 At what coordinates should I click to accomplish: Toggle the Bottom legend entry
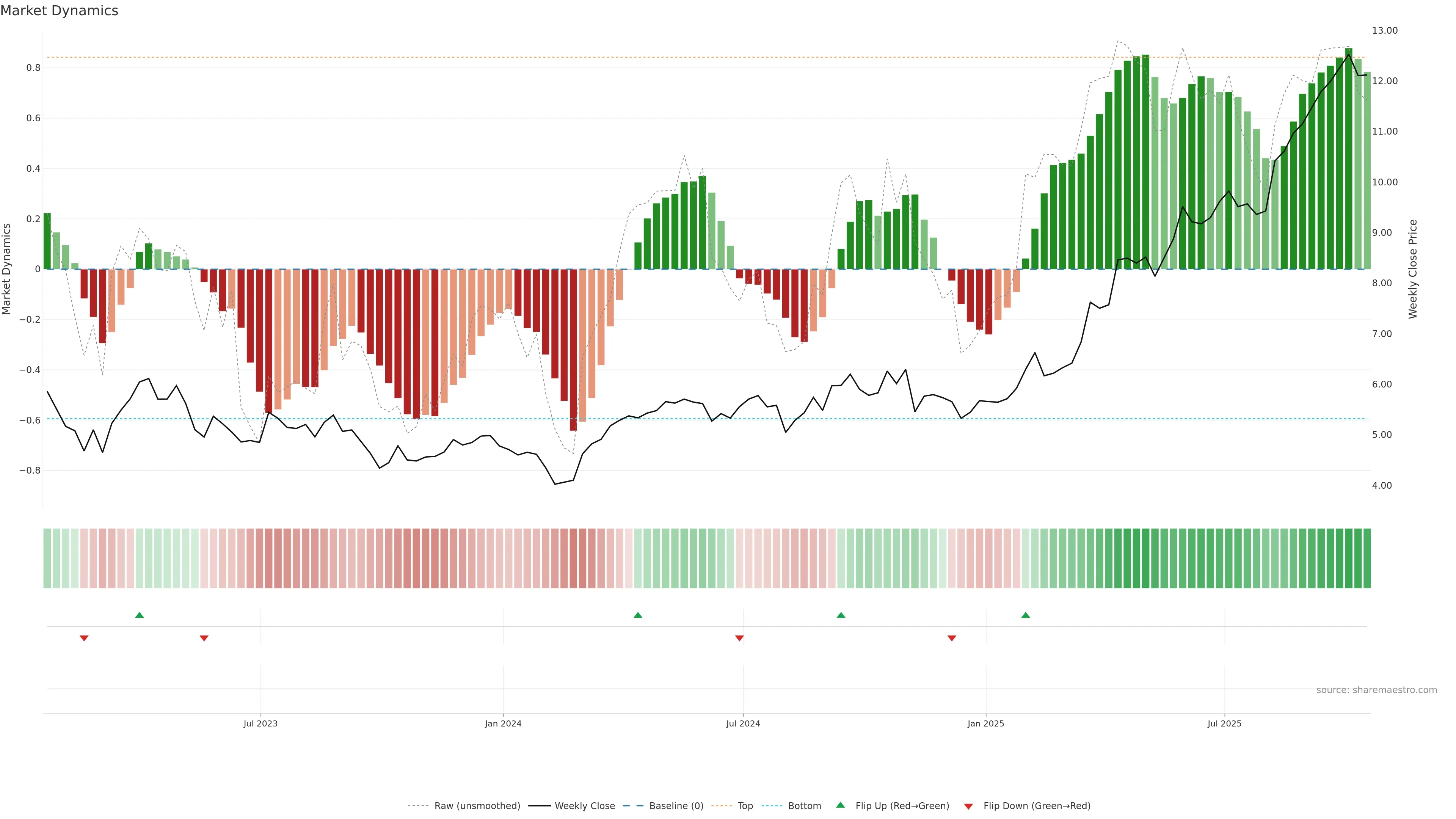804,806
